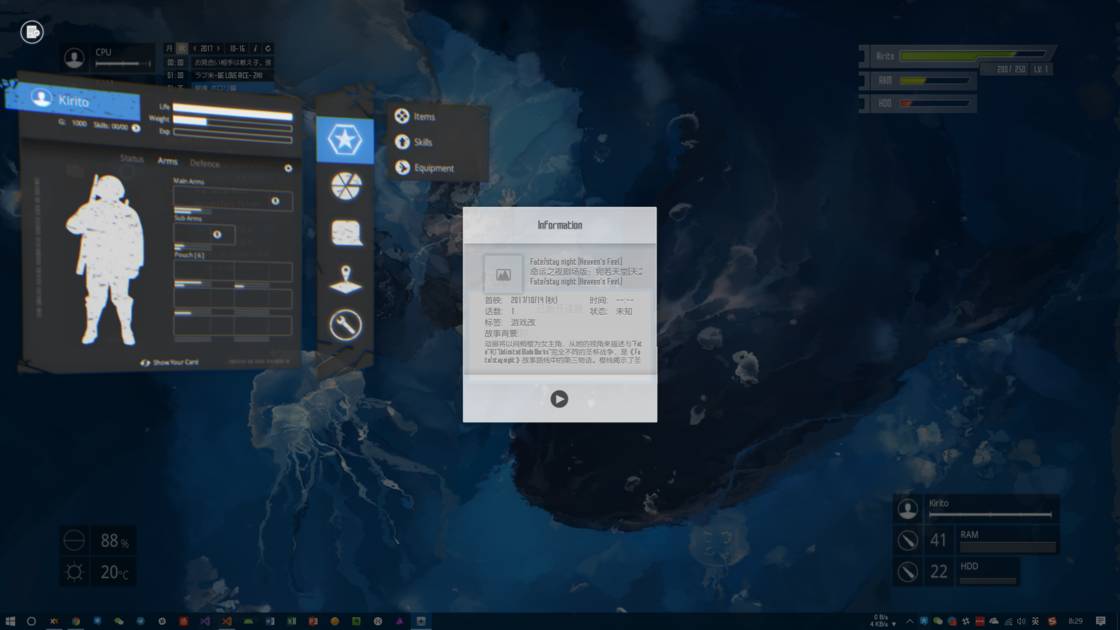Expand the arrow next to Skills counter

pyautogui.click(x=136, y=127)
